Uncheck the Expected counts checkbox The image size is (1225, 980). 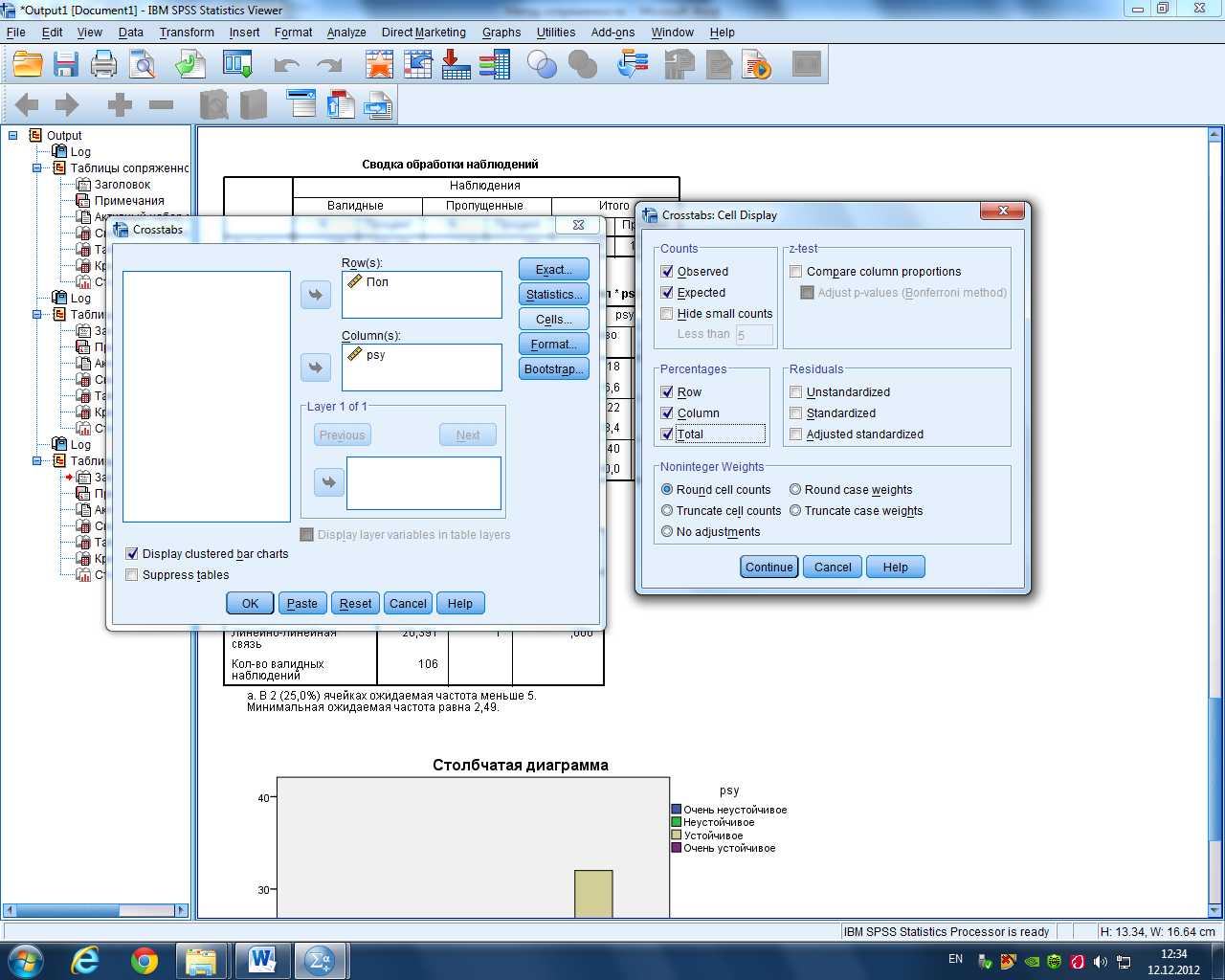tap(667, 293)
